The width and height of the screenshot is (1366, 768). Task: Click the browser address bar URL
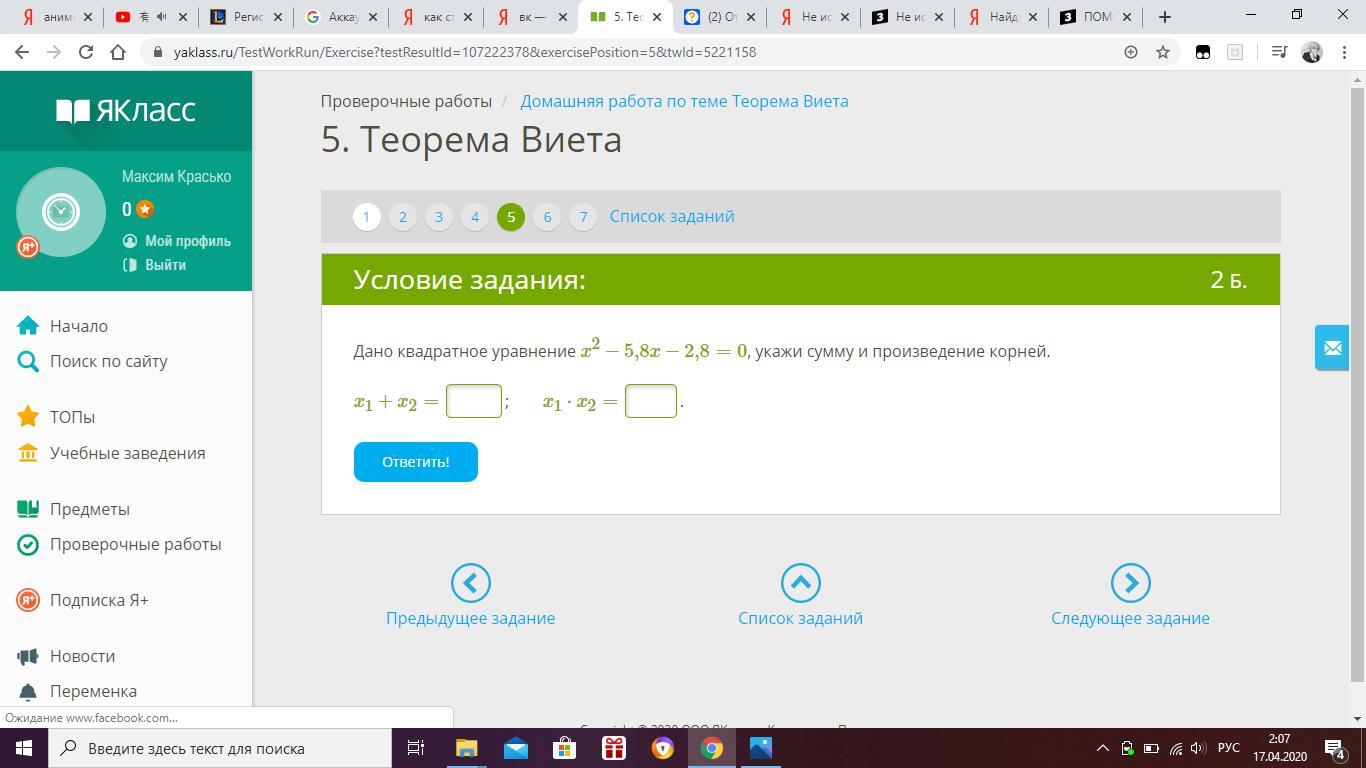pyautogui.click(x=465, y=52)
